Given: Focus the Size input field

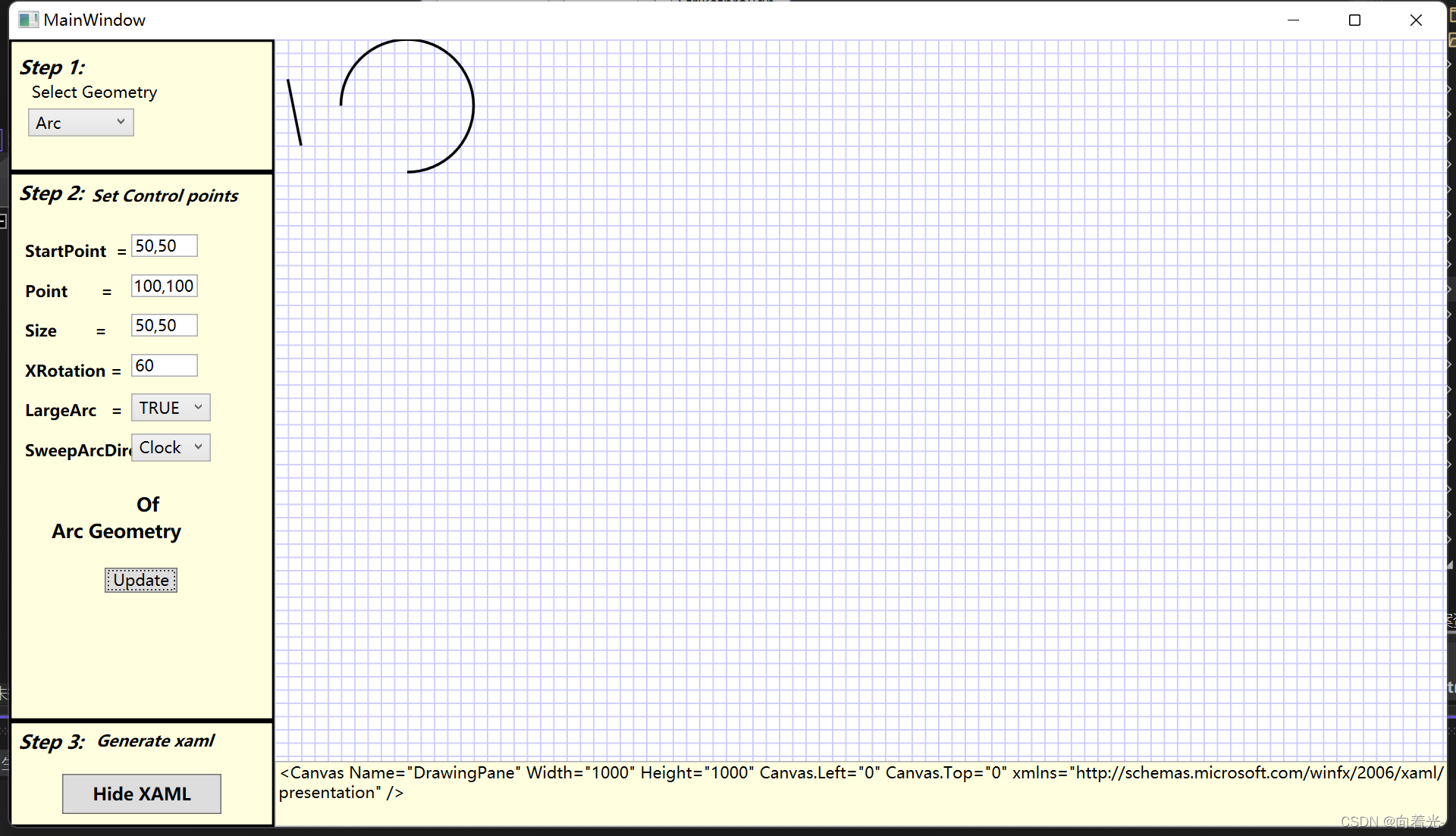Looking at the screenshot, I should coord(165,325).
